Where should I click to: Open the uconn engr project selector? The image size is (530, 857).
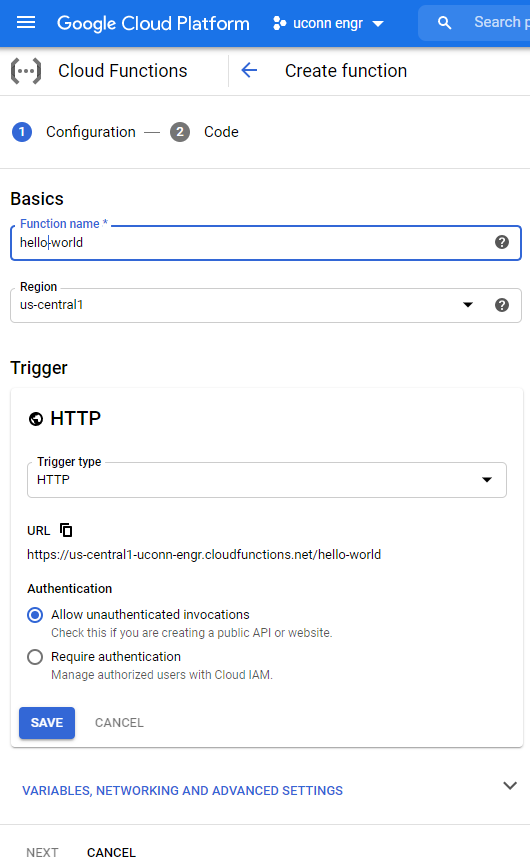328,23
